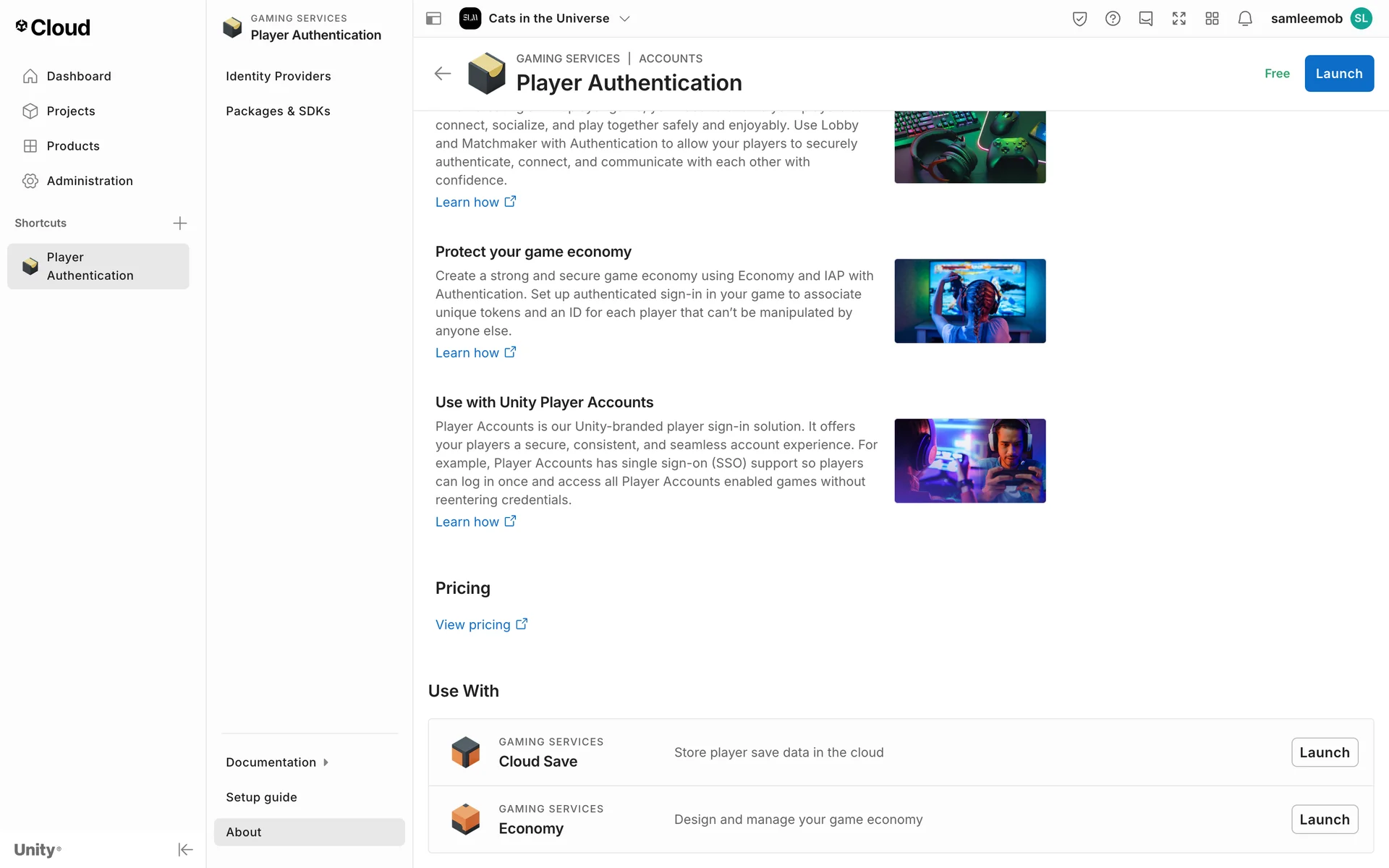Select Administration in the sidebar
Screen dimensions: 1389x868
[x=90, y=181]
